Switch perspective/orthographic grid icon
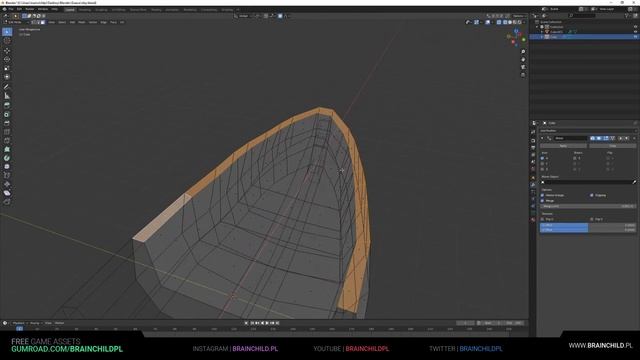 pos(523,75)
